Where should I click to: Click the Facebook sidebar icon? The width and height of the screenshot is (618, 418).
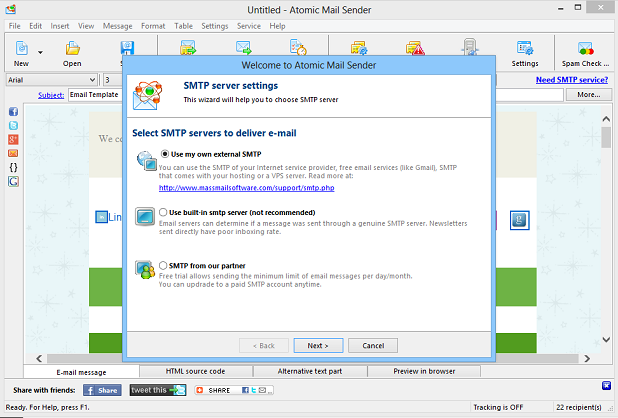click(13, 111)
